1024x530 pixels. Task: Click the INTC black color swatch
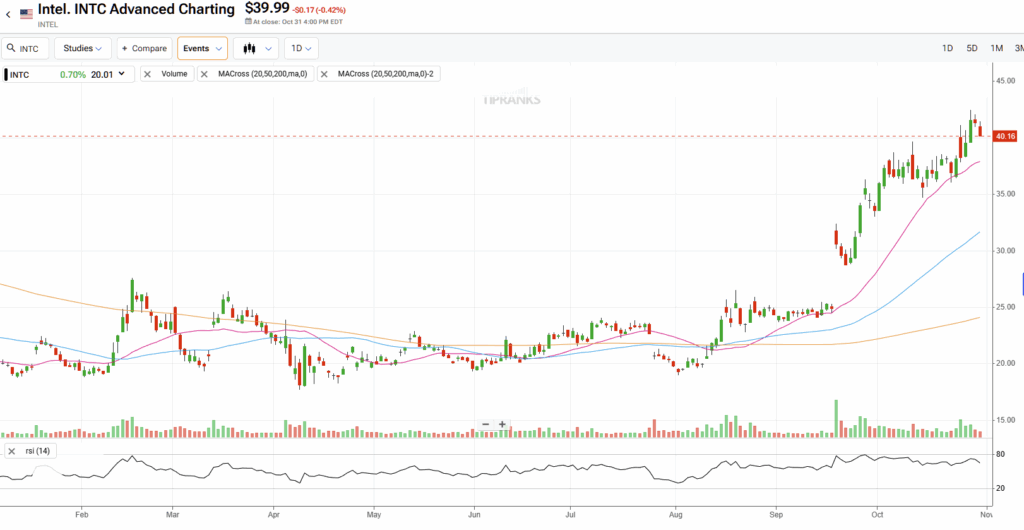6,74
